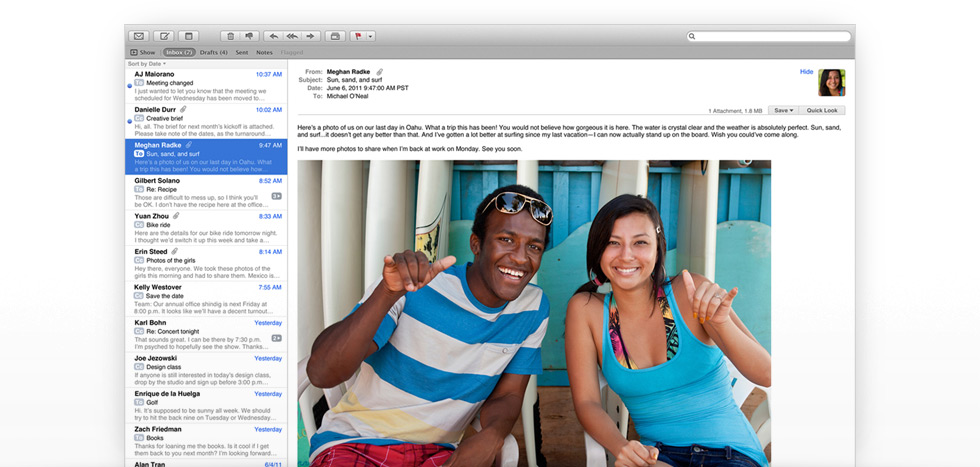
Task: Compose a new message
Action: [165, 36]
